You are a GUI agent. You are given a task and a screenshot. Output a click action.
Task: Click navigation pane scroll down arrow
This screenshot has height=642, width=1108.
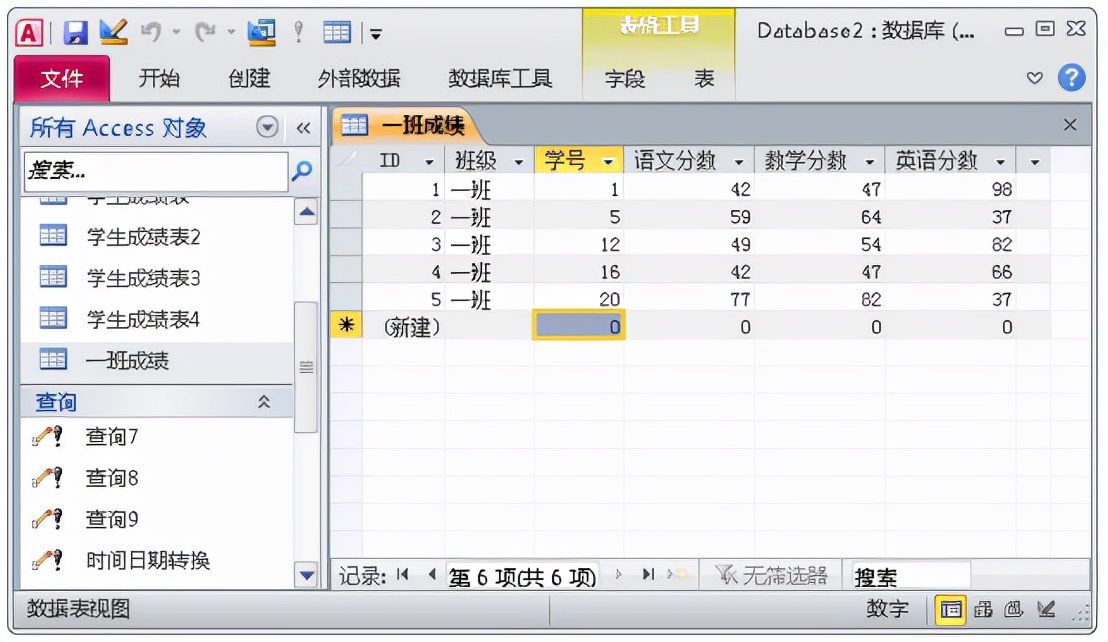306,574
